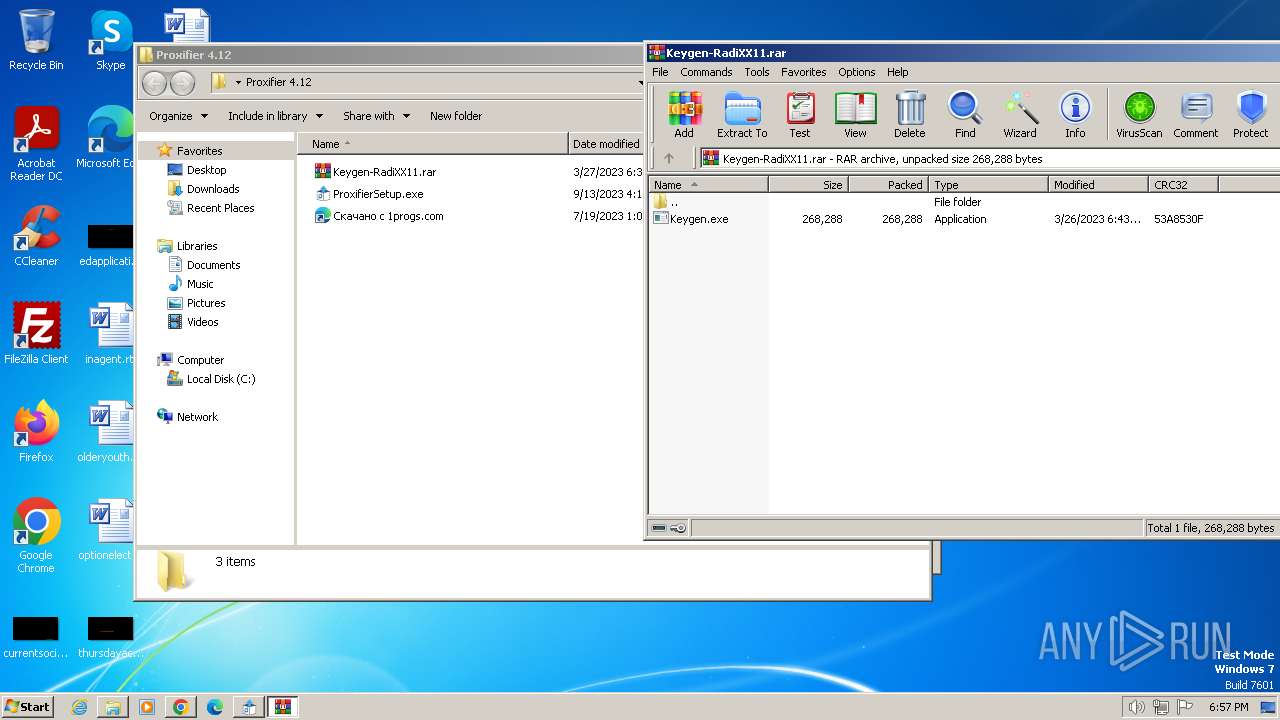Open the Find tool in WinRAR
The width and height of the screenshot is (1280, 720).
click(x=965, y=114)
